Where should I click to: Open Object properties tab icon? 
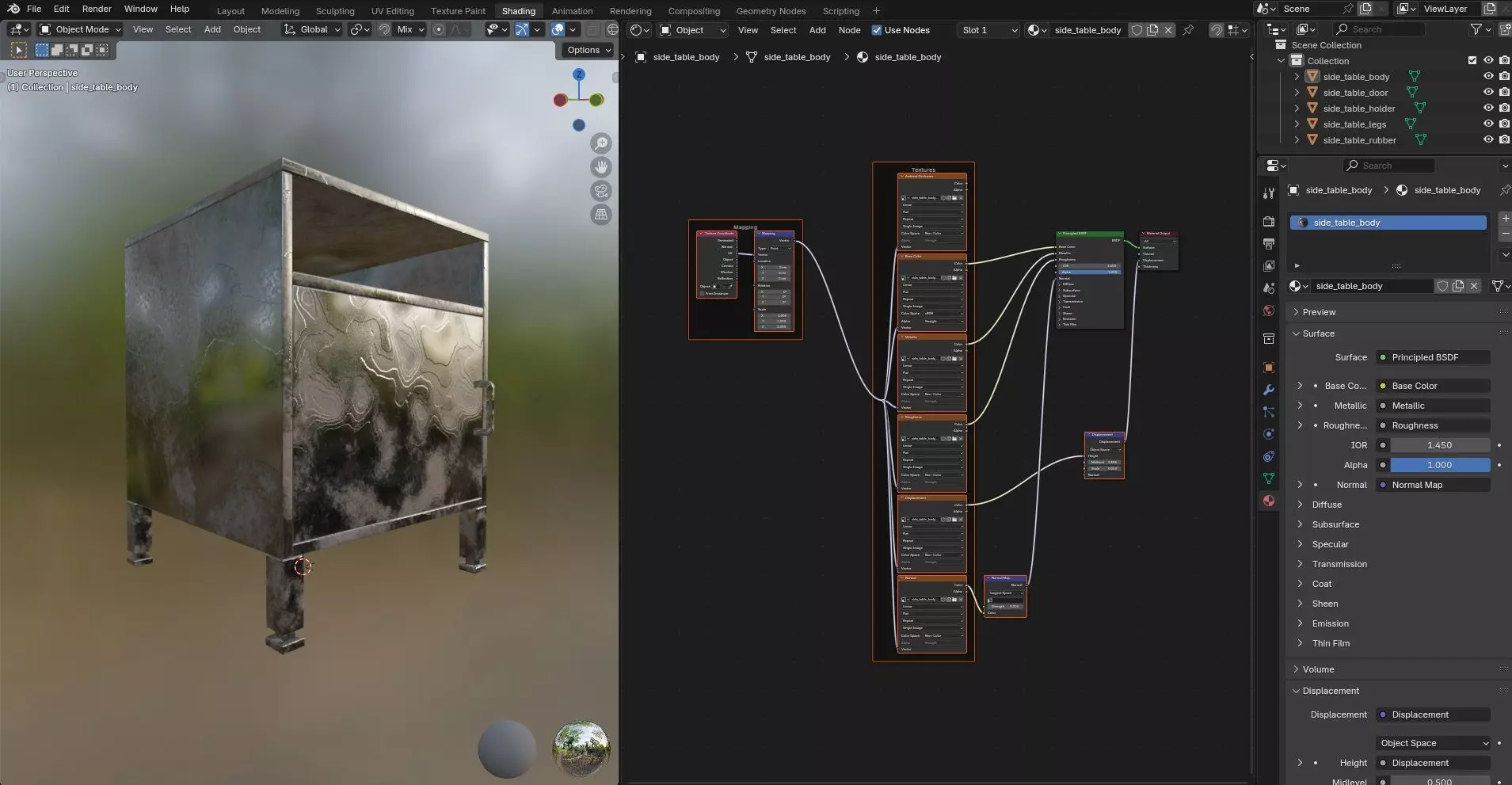tap(1269, 368)
